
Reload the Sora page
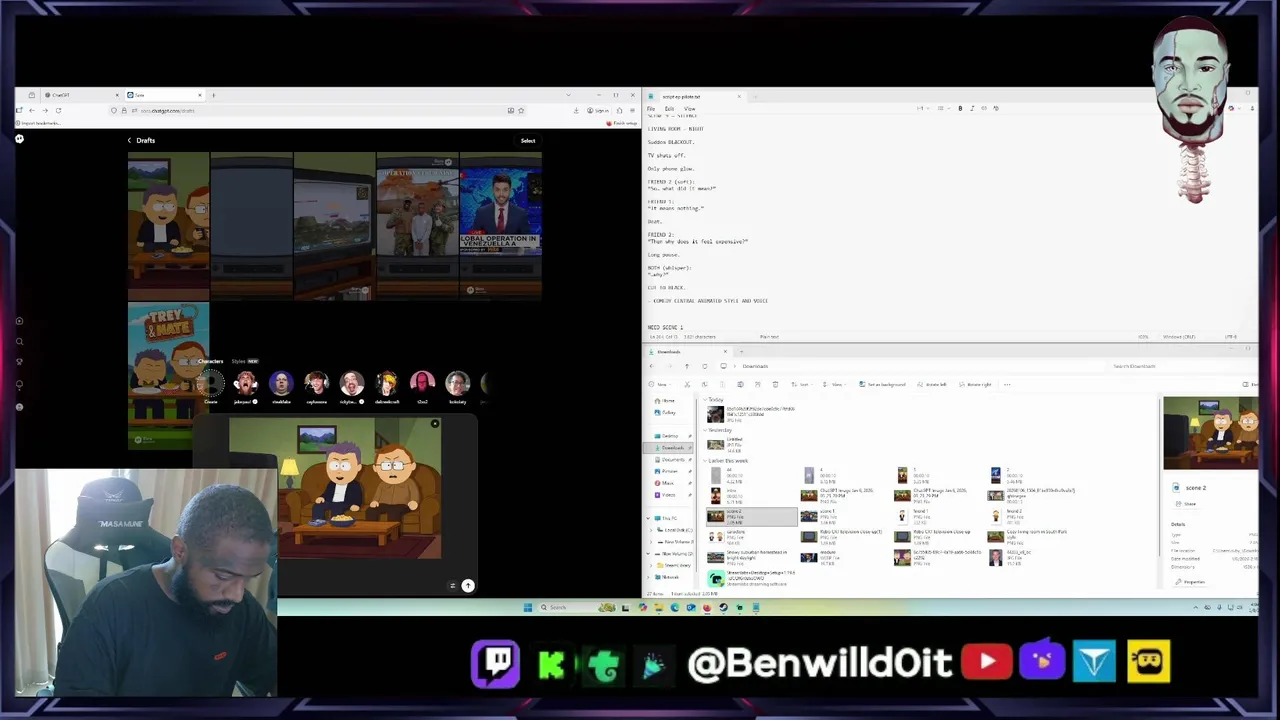[58, 110]
